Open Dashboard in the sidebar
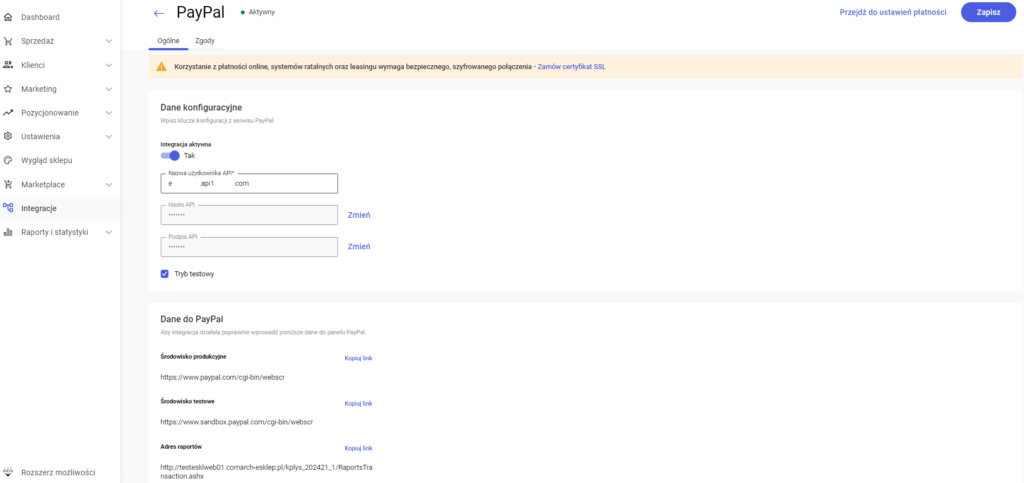Viewport: 1024px width, 483px height. 40,17
